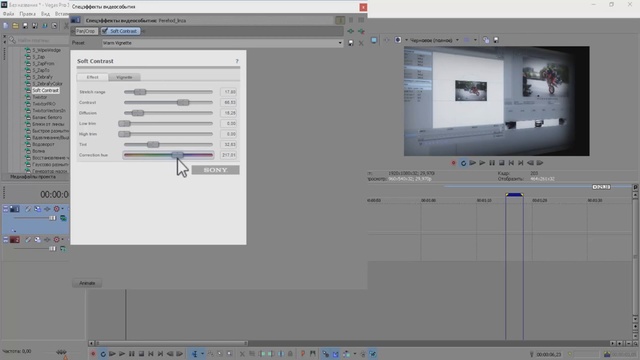Click the loop region marker on the timeline
Viewport: 640px width, 360px height.
click(514, 195)
